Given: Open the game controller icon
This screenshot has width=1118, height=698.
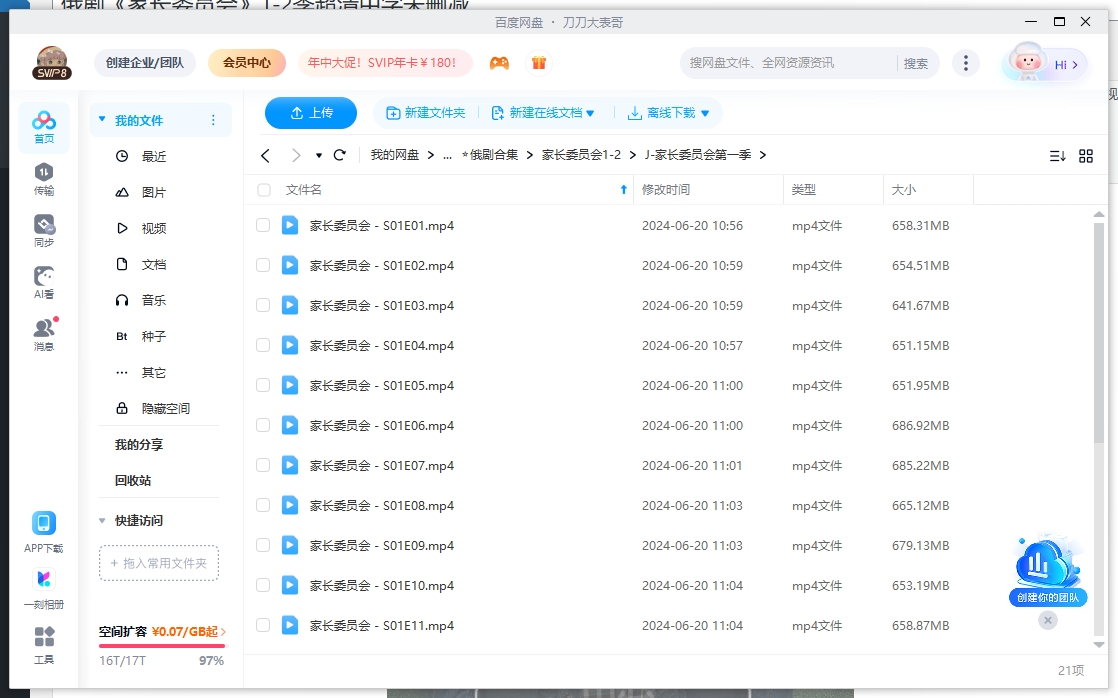Looking at the screenshot, I should (500, 62).
